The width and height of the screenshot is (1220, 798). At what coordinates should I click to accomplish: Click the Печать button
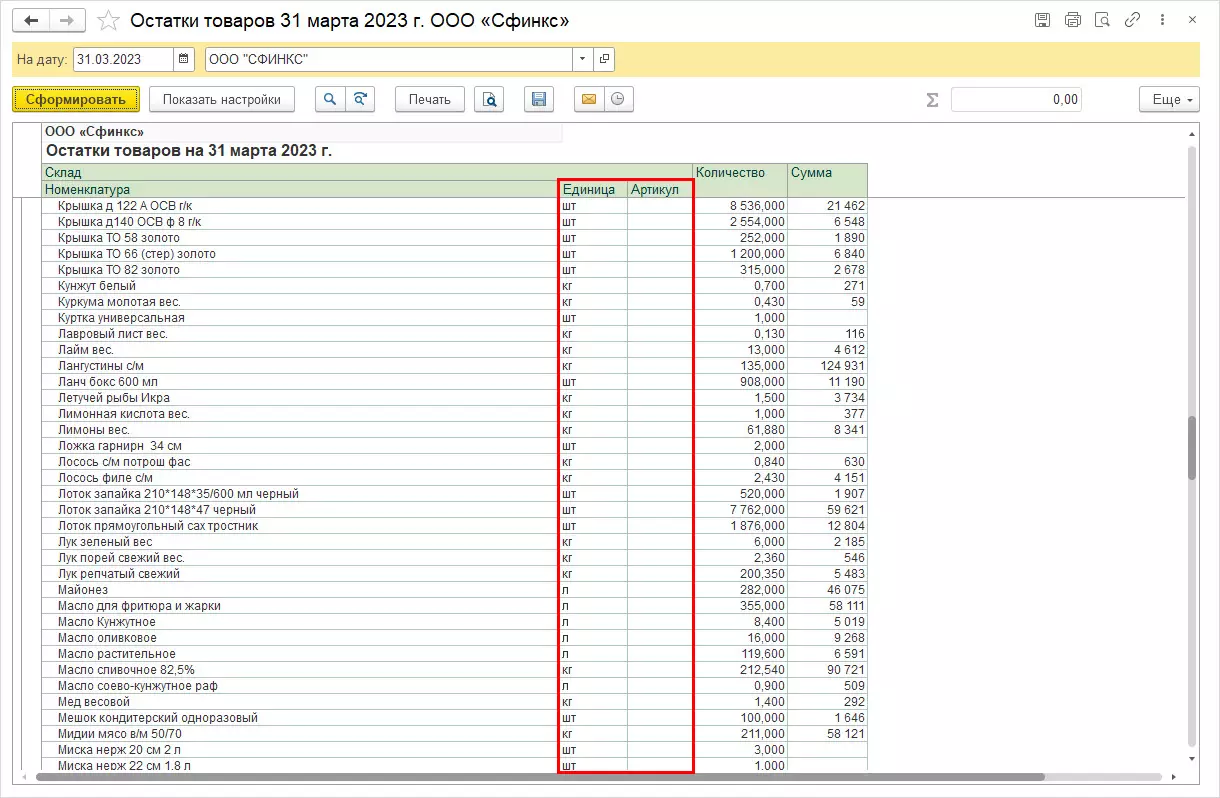pos(430,99)
